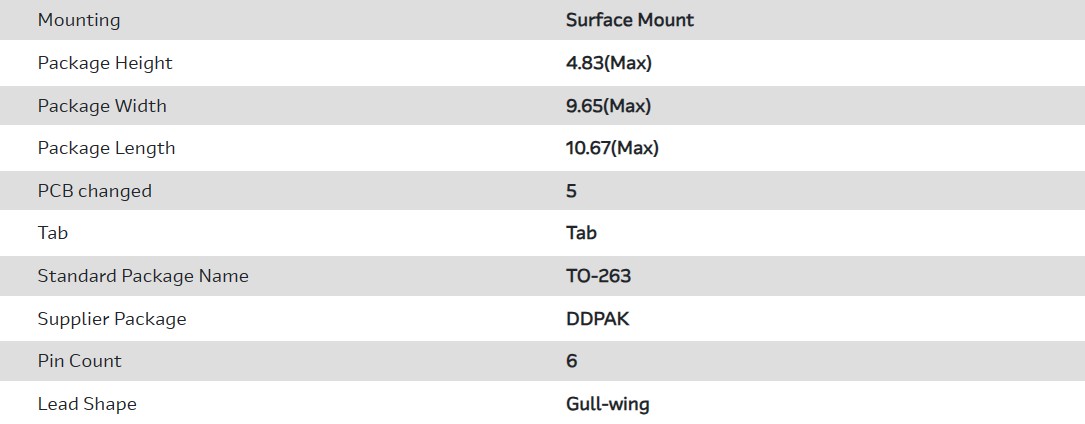Viewport: 1085px width, 424px height.
Task: Click the Supplier Package label
Action: [112, 319]
